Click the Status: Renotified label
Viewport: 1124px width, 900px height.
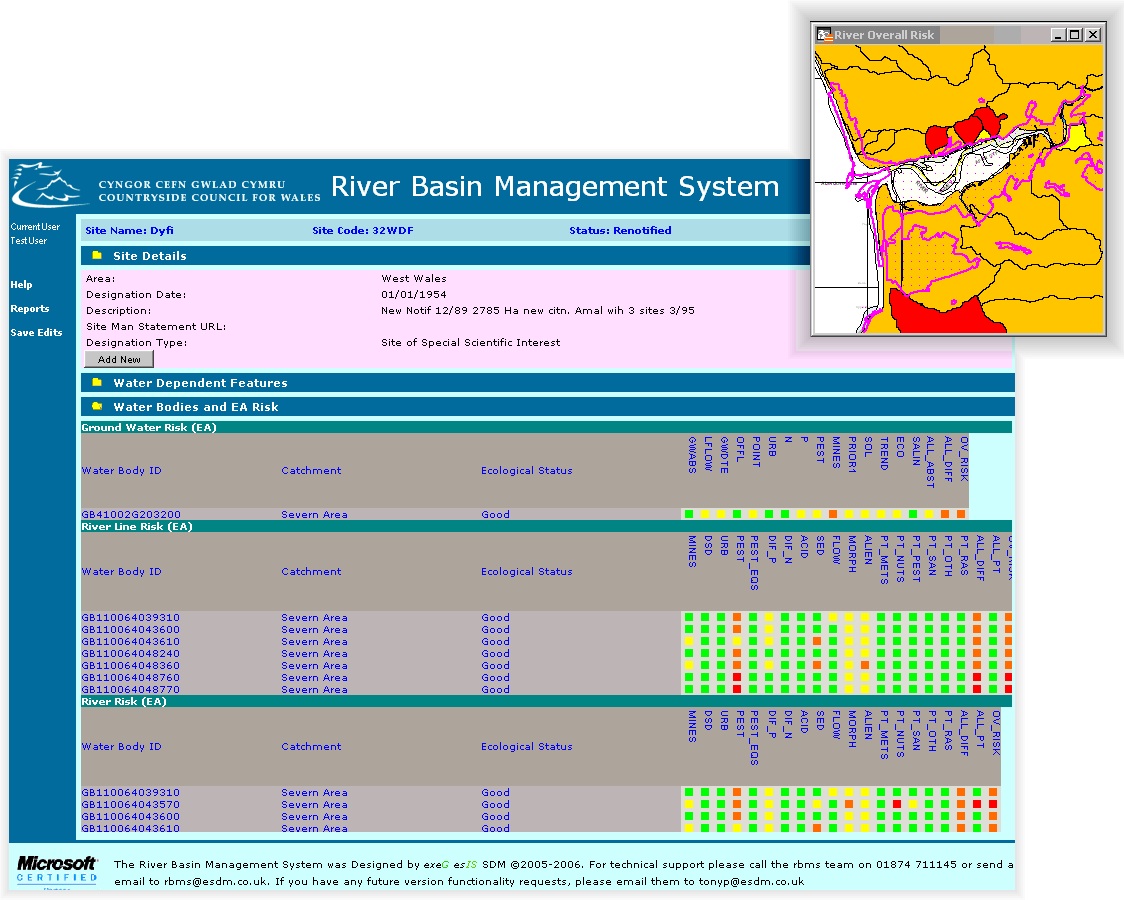coord(620,230)
